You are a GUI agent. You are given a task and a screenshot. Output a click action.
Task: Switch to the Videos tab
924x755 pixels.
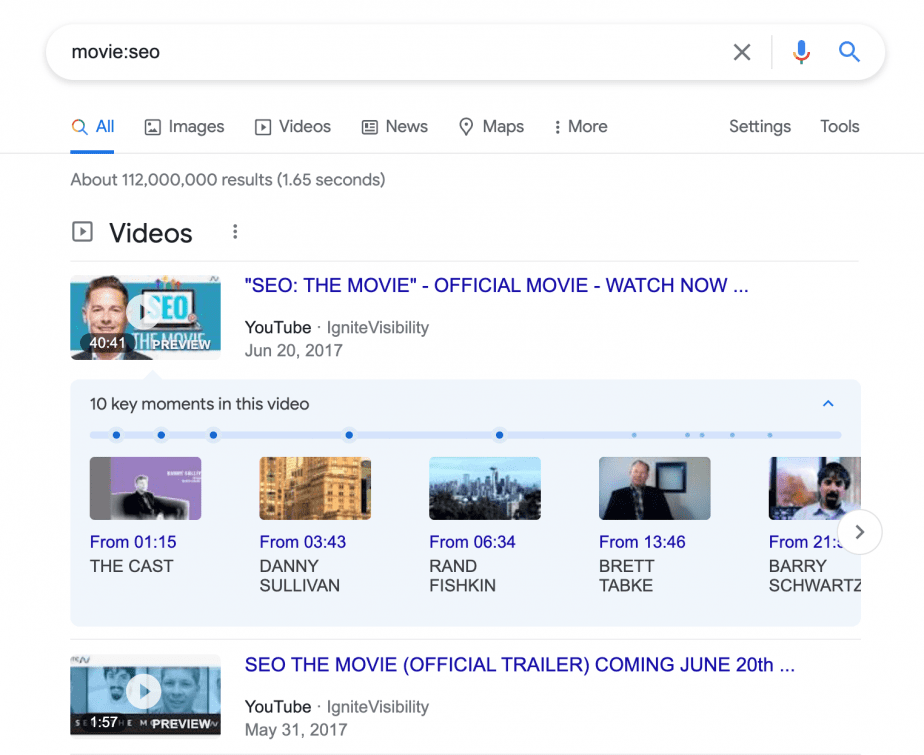293,127
